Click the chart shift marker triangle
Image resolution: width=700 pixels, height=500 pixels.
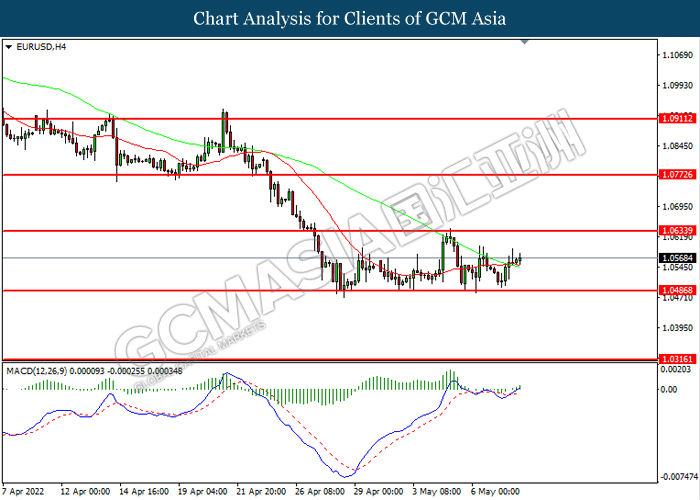click(525, 42)
